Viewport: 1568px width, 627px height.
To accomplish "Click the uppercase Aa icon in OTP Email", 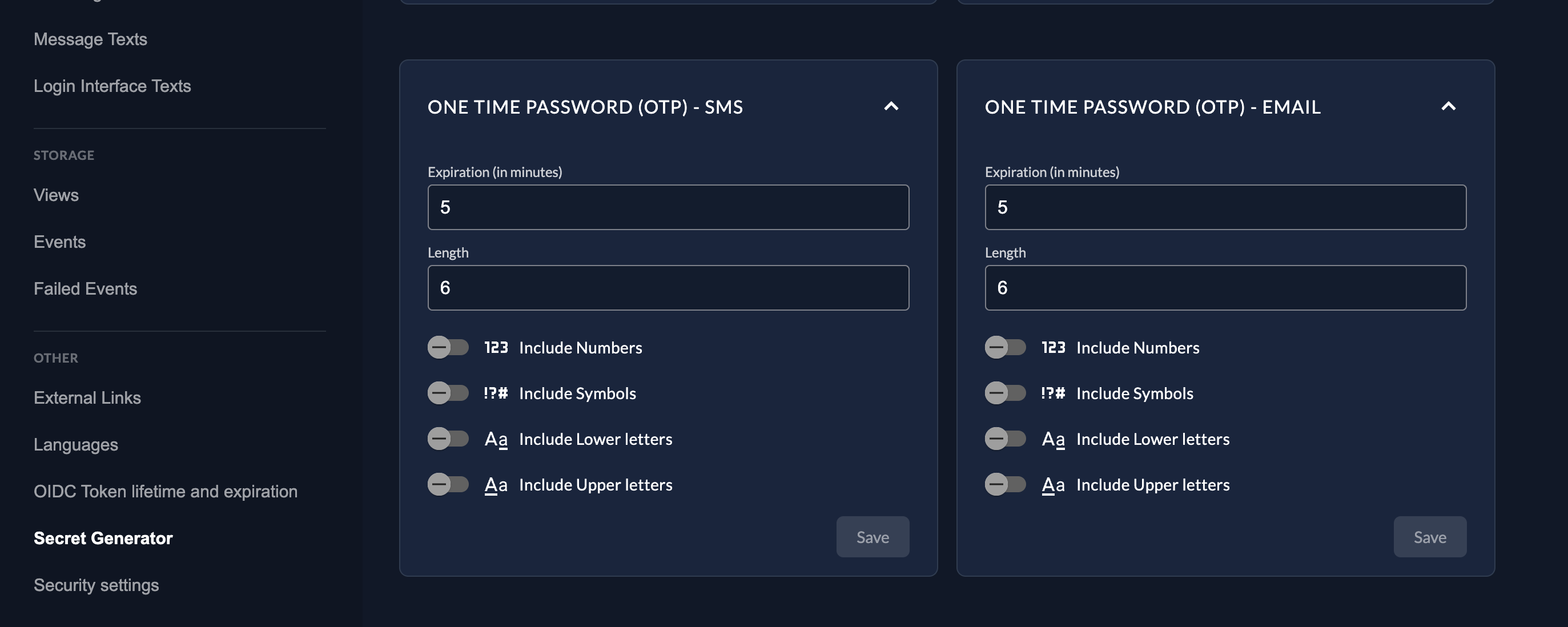I will click(x=1053, y=485).
